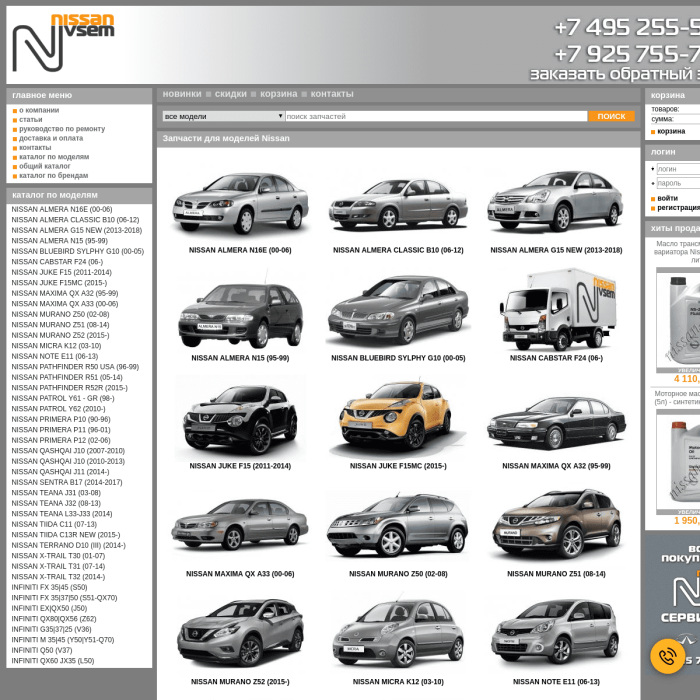Open 'руководство по ремонту' menu item
Screen dimensions: 700x700
click(62, 129)
